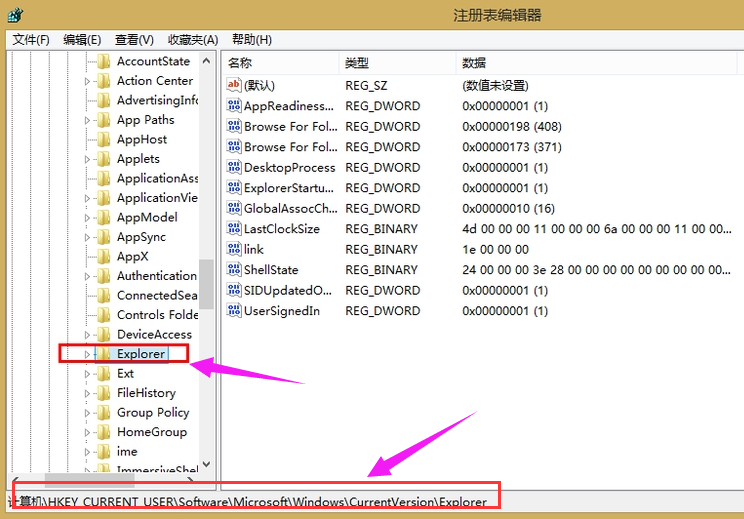The width and height of the screenshot is (744, 519).
Task: Click the link binary value icon
Action: (x=235, y=249)
